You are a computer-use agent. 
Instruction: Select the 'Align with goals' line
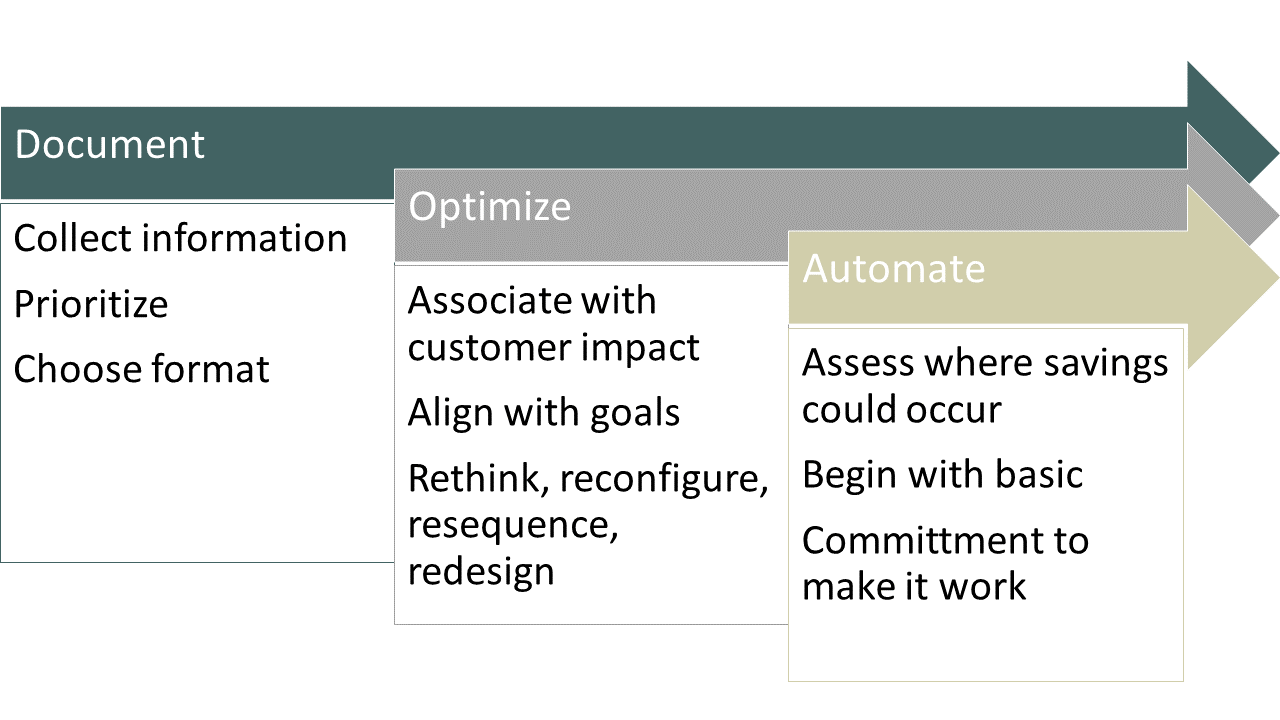pyautogui.click(x=544, y=413)
